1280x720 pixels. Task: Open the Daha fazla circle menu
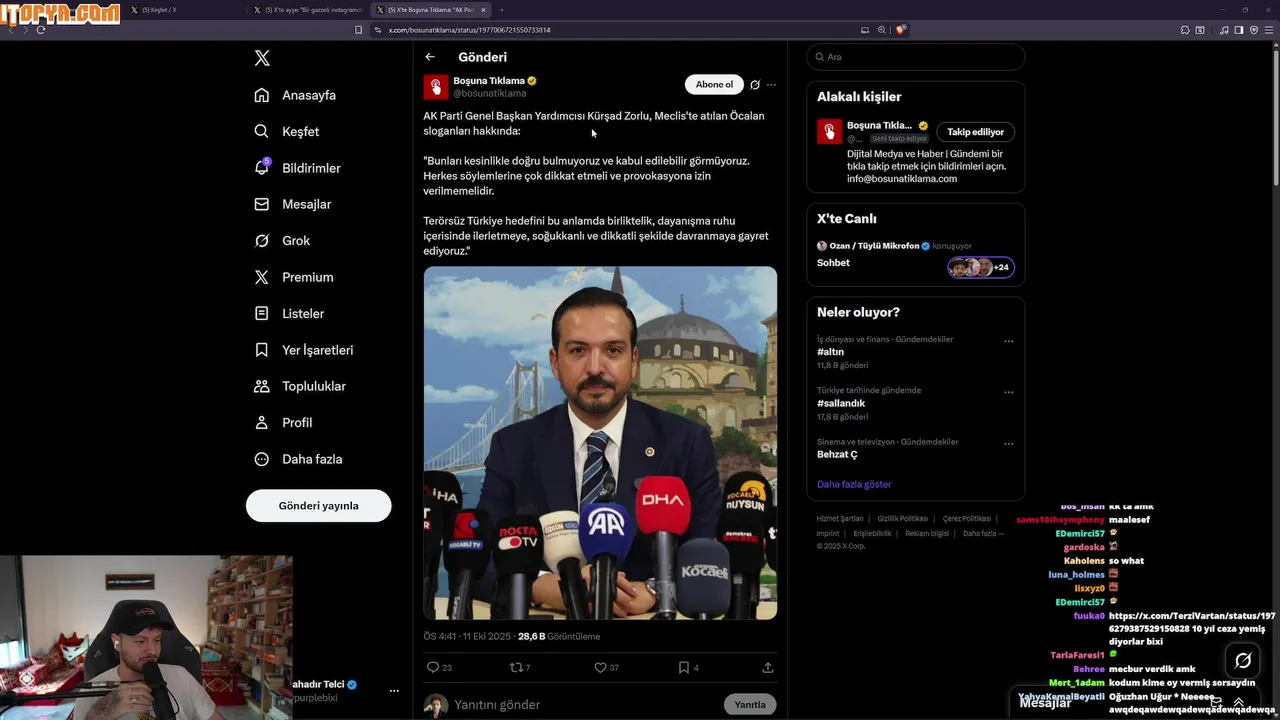[262, 459]
